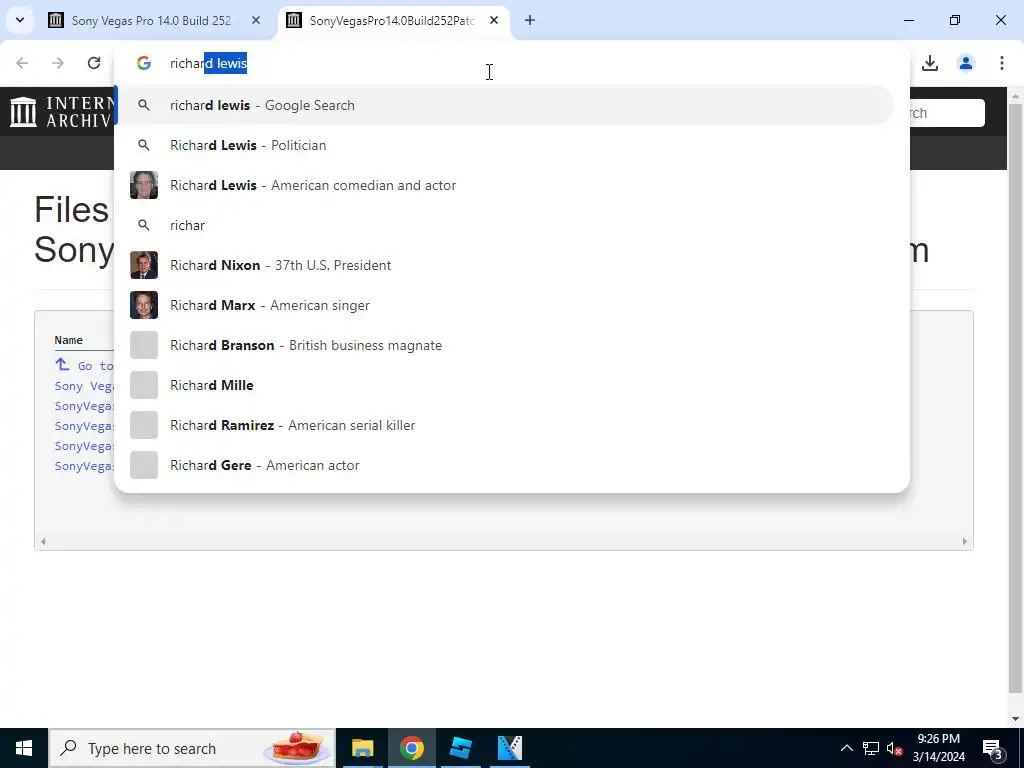Open the Windows Start menu
Screen dimensions: 1024x768
[24, 748]
